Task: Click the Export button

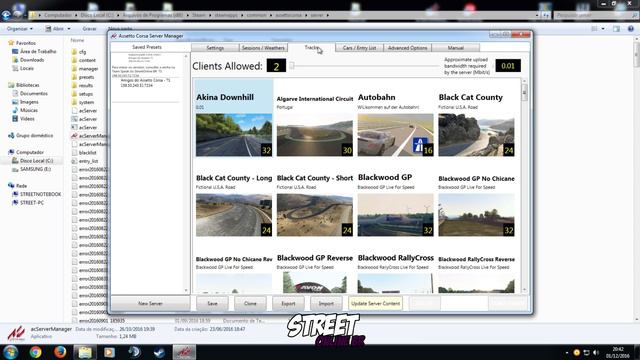Action: [288, 303]
